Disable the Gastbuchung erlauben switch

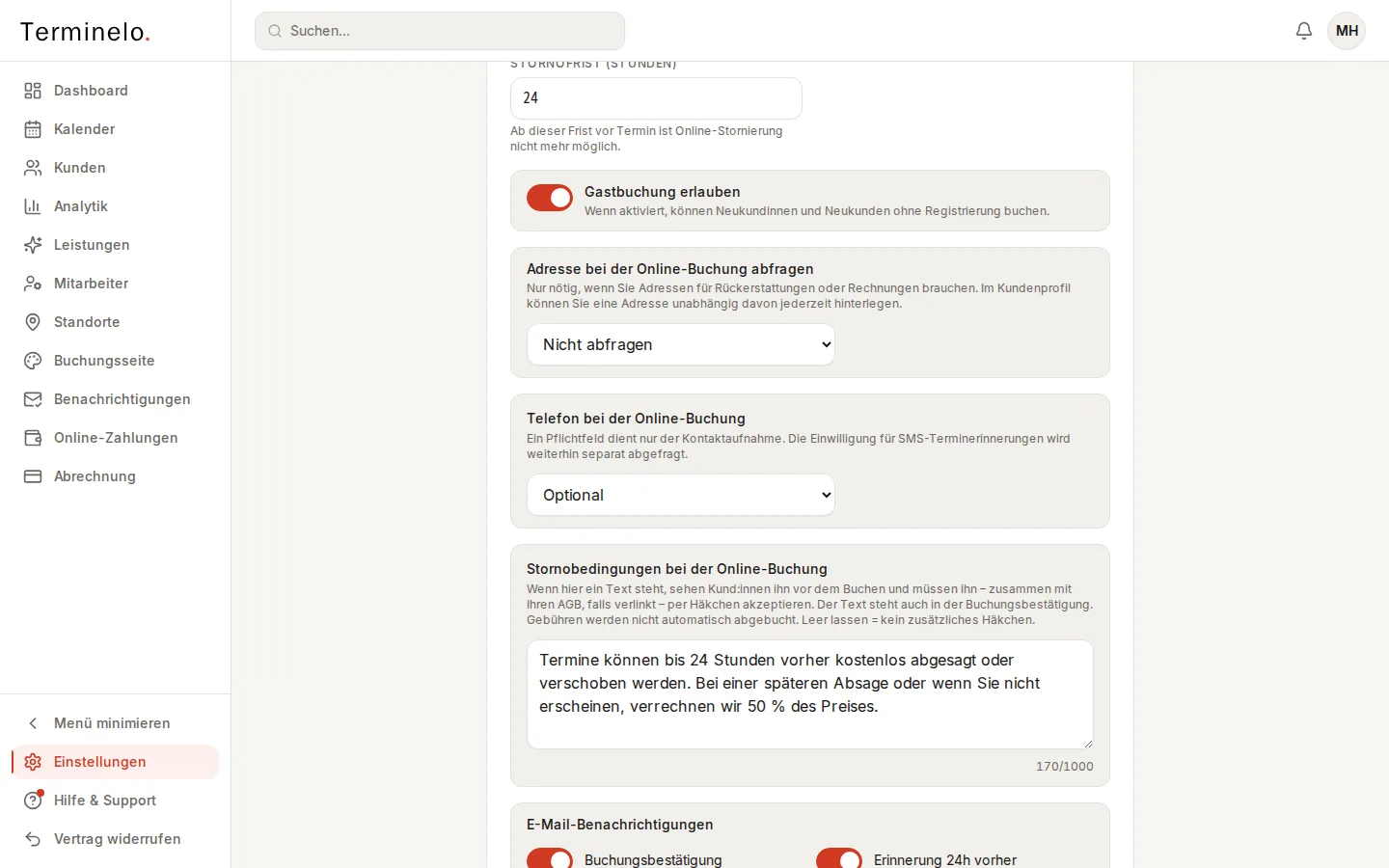550,198
